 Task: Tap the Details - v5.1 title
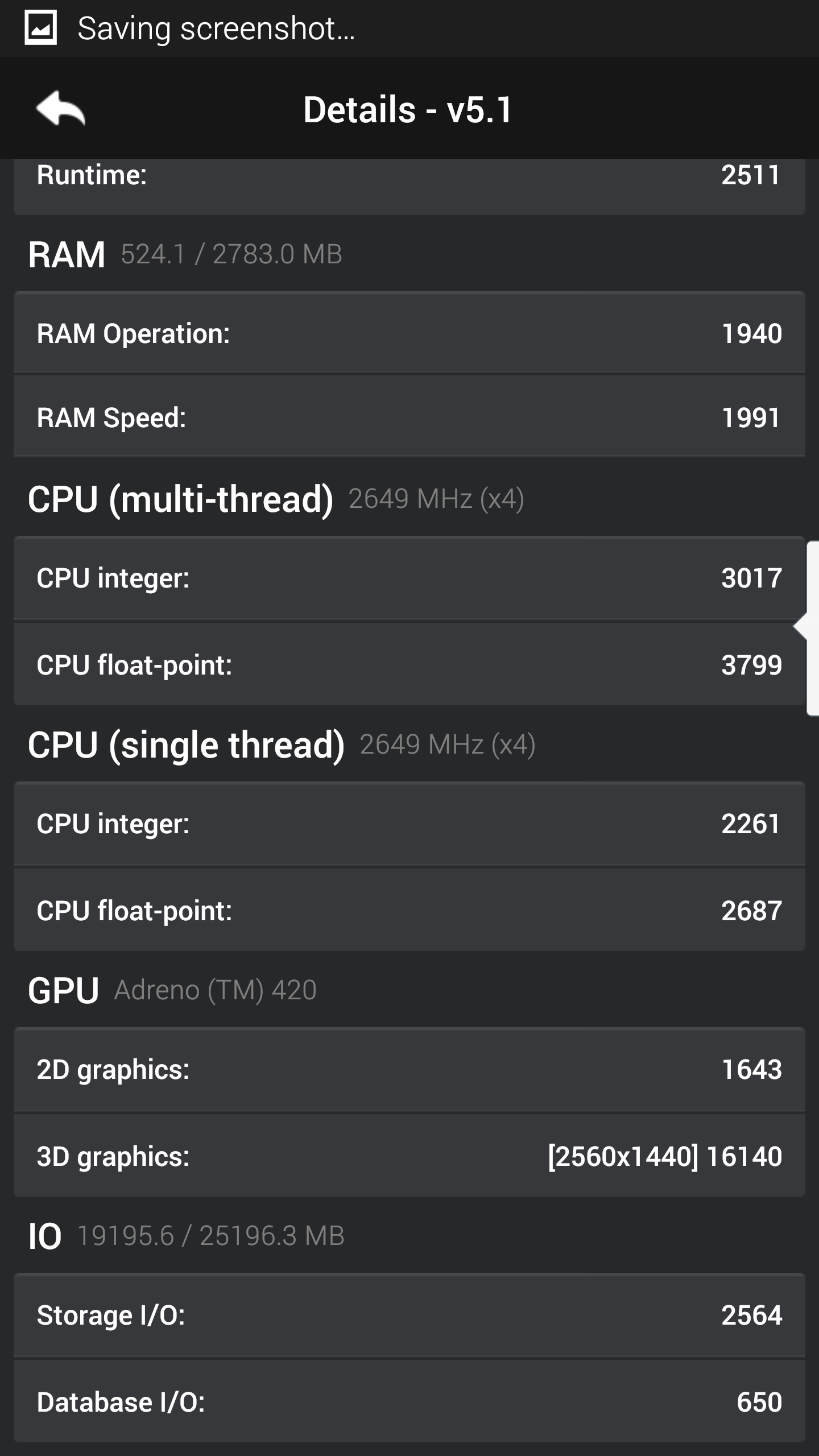click(408, 109)
